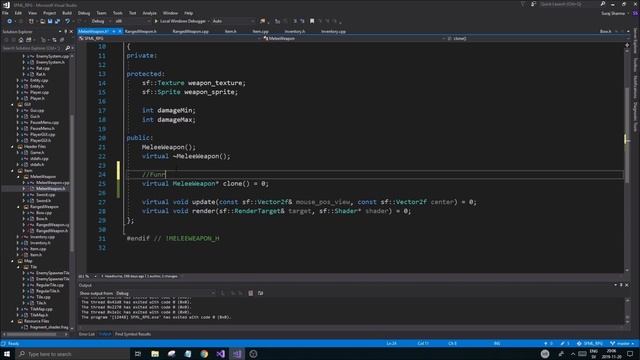This screenshot has width=640, height=360.
Task: Click the Save All toolbar icon
Action: click(57, 21)
